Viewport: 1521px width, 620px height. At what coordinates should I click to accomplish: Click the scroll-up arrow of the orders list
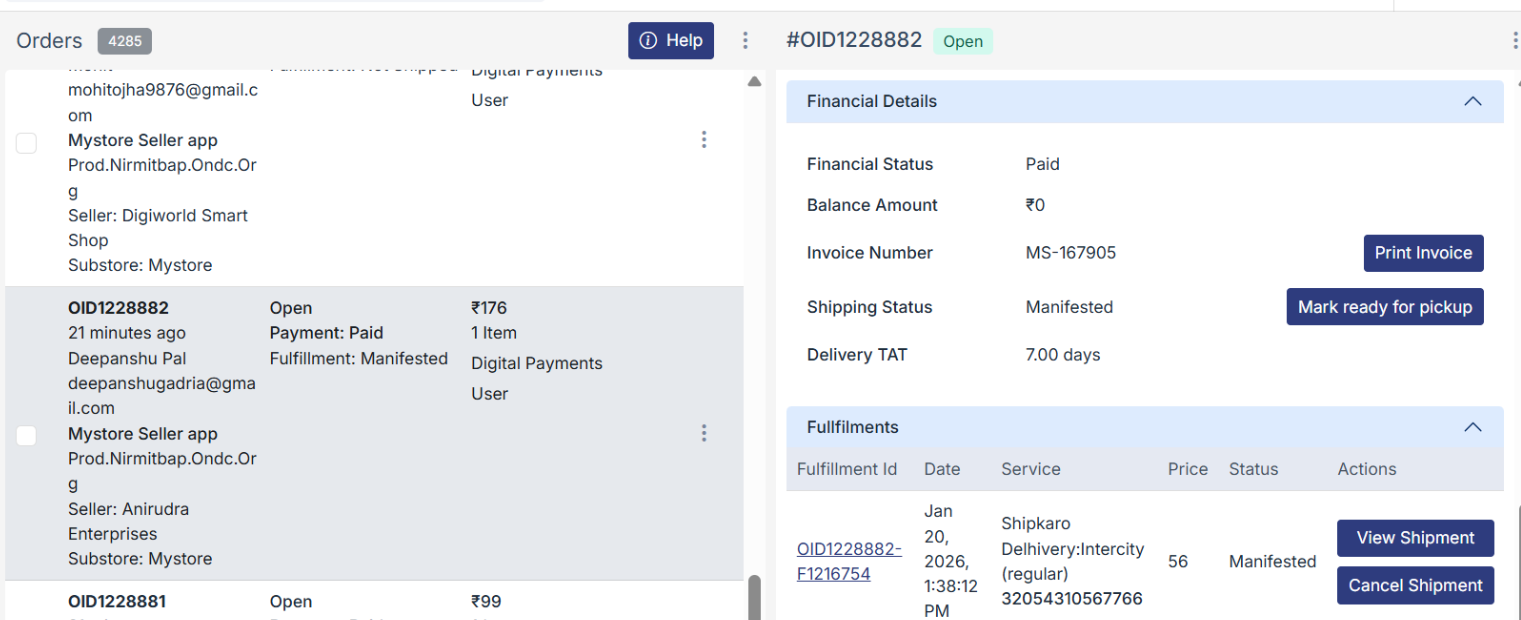(755, 82)
